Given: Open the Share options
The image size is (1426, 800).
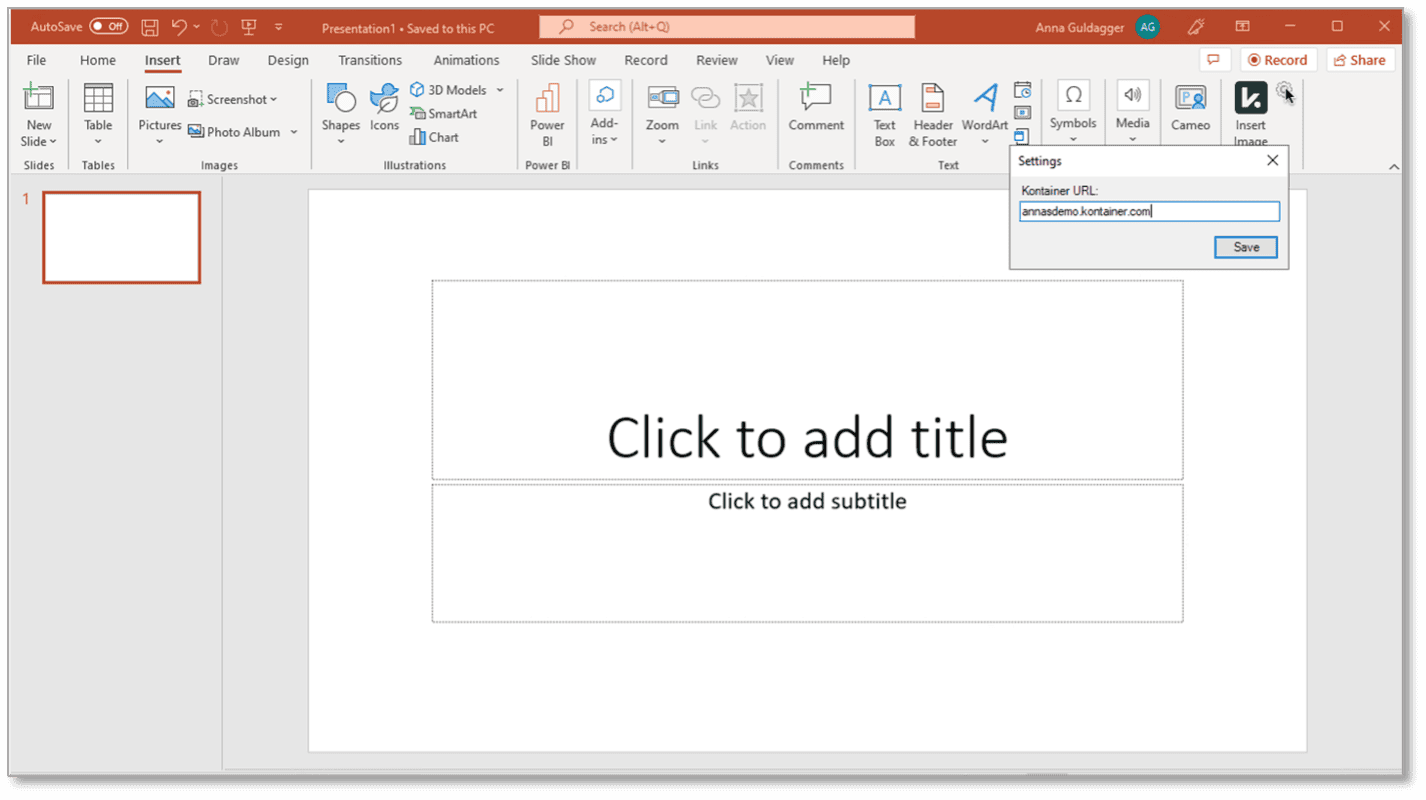Looking at the screenshot, I should click(x=1360, y=59).
